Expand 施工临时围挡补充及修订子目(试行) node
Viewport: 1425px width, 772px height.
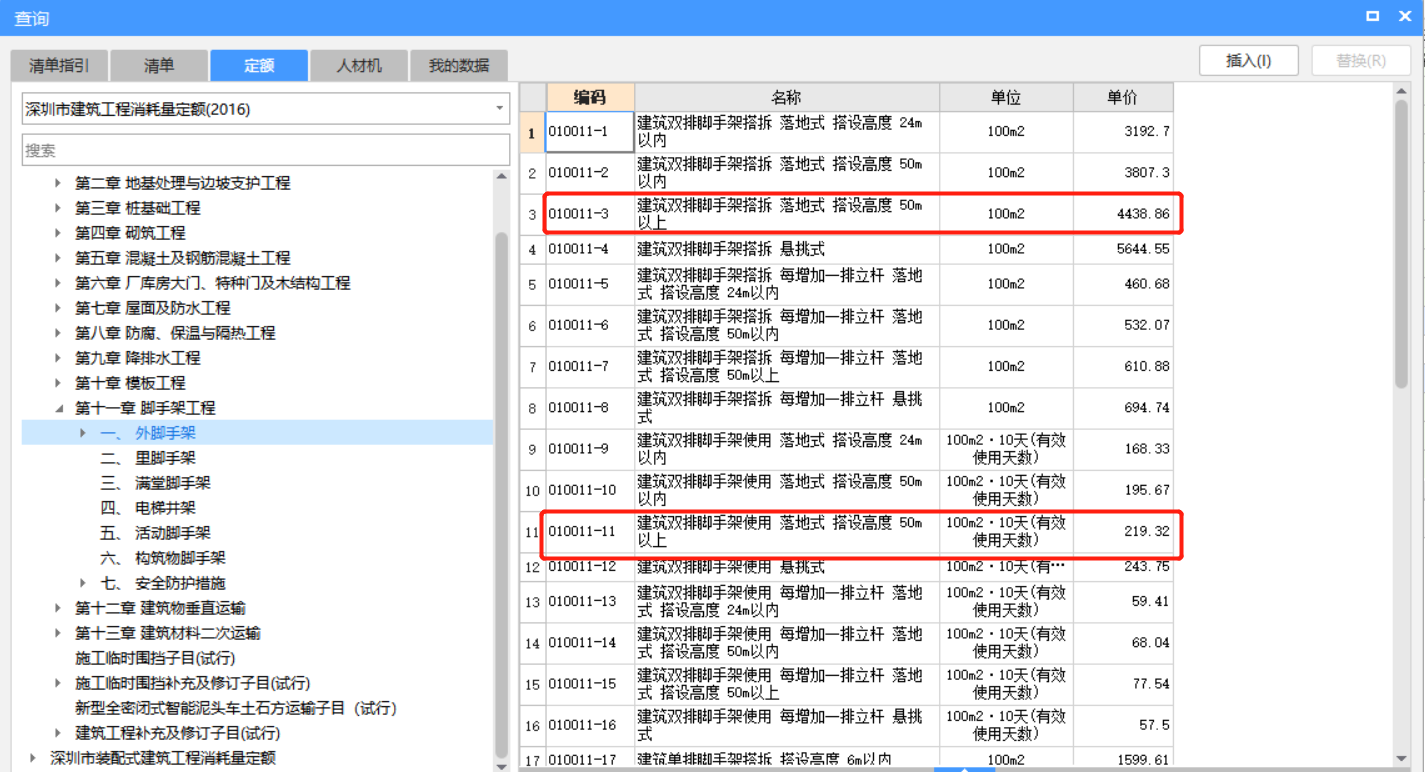59,683
